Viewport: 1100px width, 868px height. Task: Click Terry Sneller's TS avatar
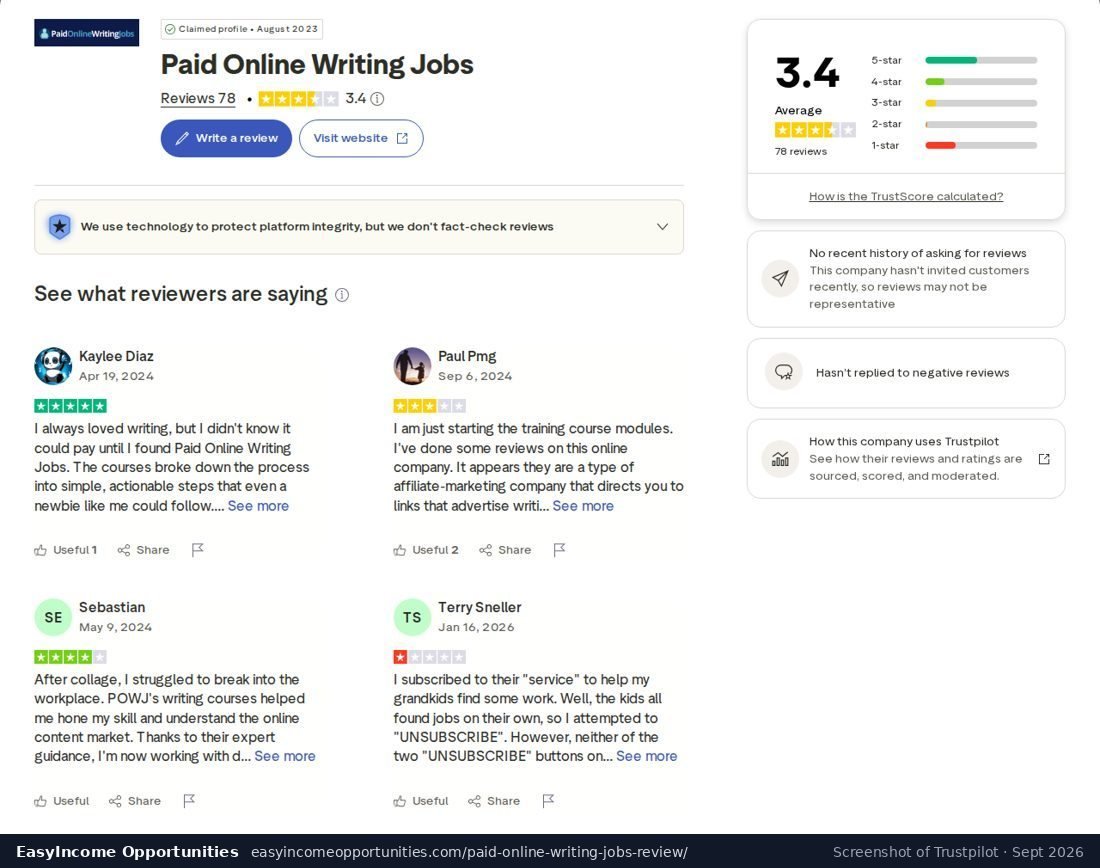(x=412, y=617)
